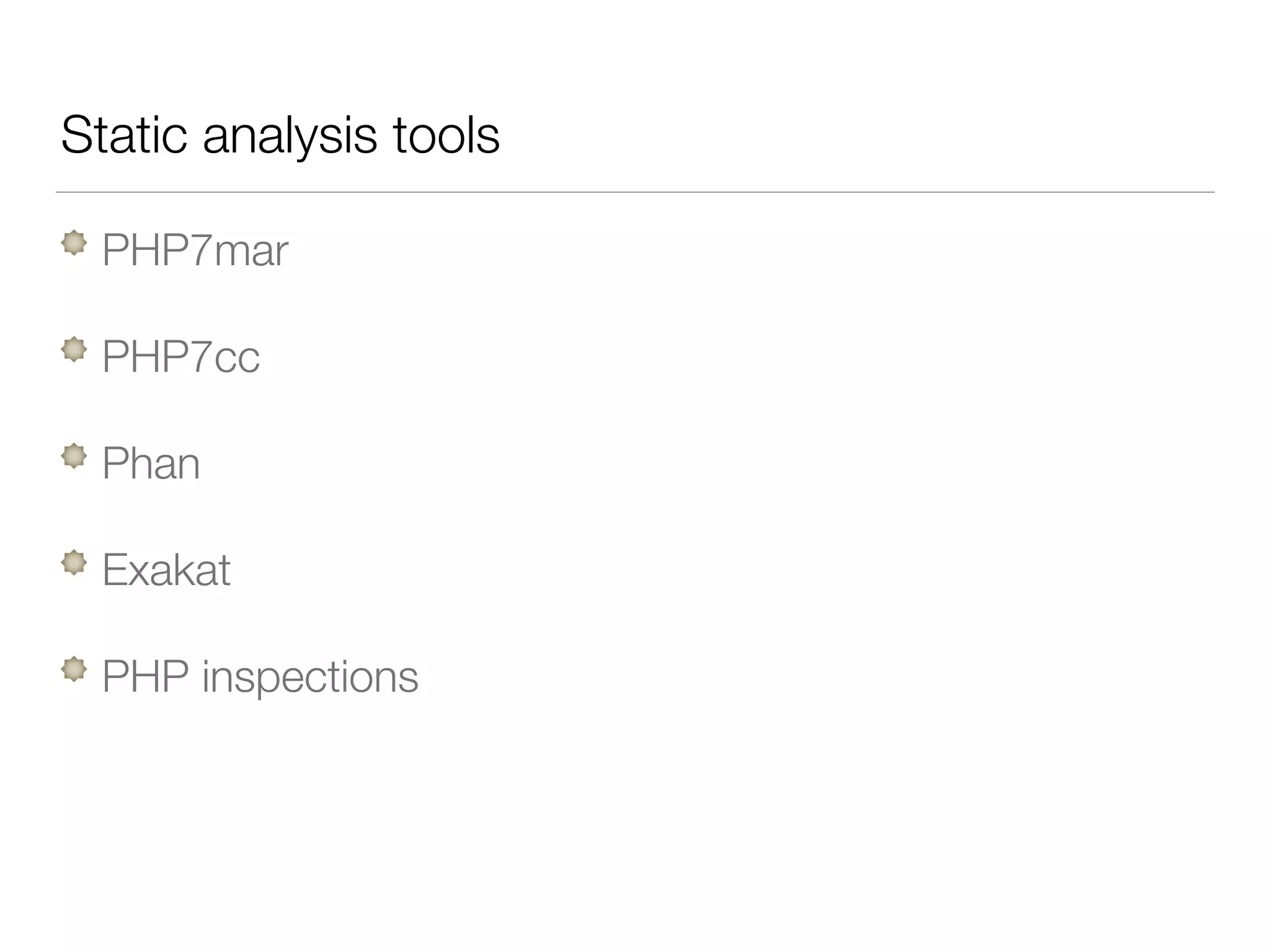Click the bullet icon beside PHP7mar
The image size is (1270, 952).
point(74,242)
